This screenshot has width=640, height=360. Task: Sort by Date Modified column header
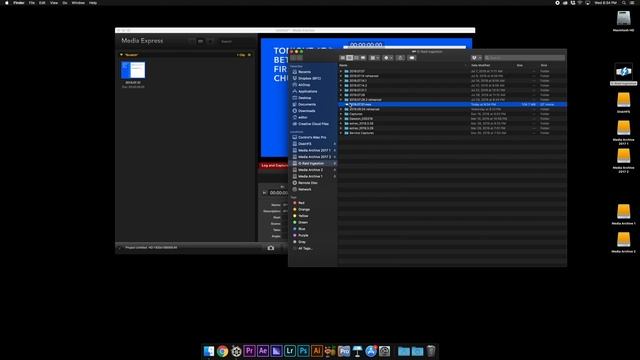pos(480,66)
